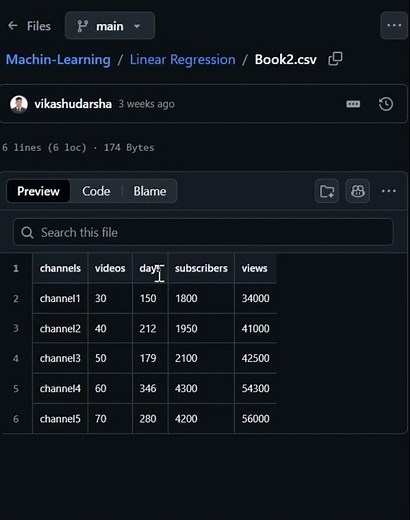Switch to the Code tab
The height and width of the screenshot is (520, 410).
pos(96,191)
